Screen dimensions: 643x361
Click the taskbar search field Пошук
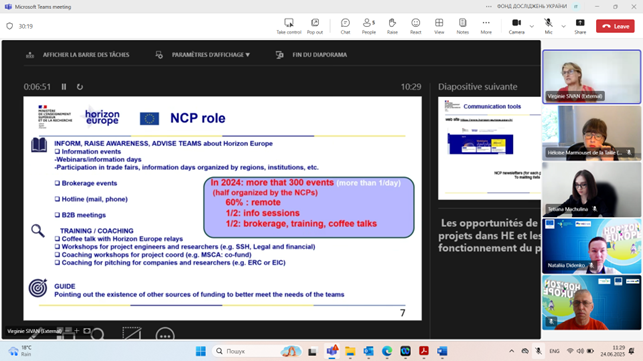click(258, 351)
